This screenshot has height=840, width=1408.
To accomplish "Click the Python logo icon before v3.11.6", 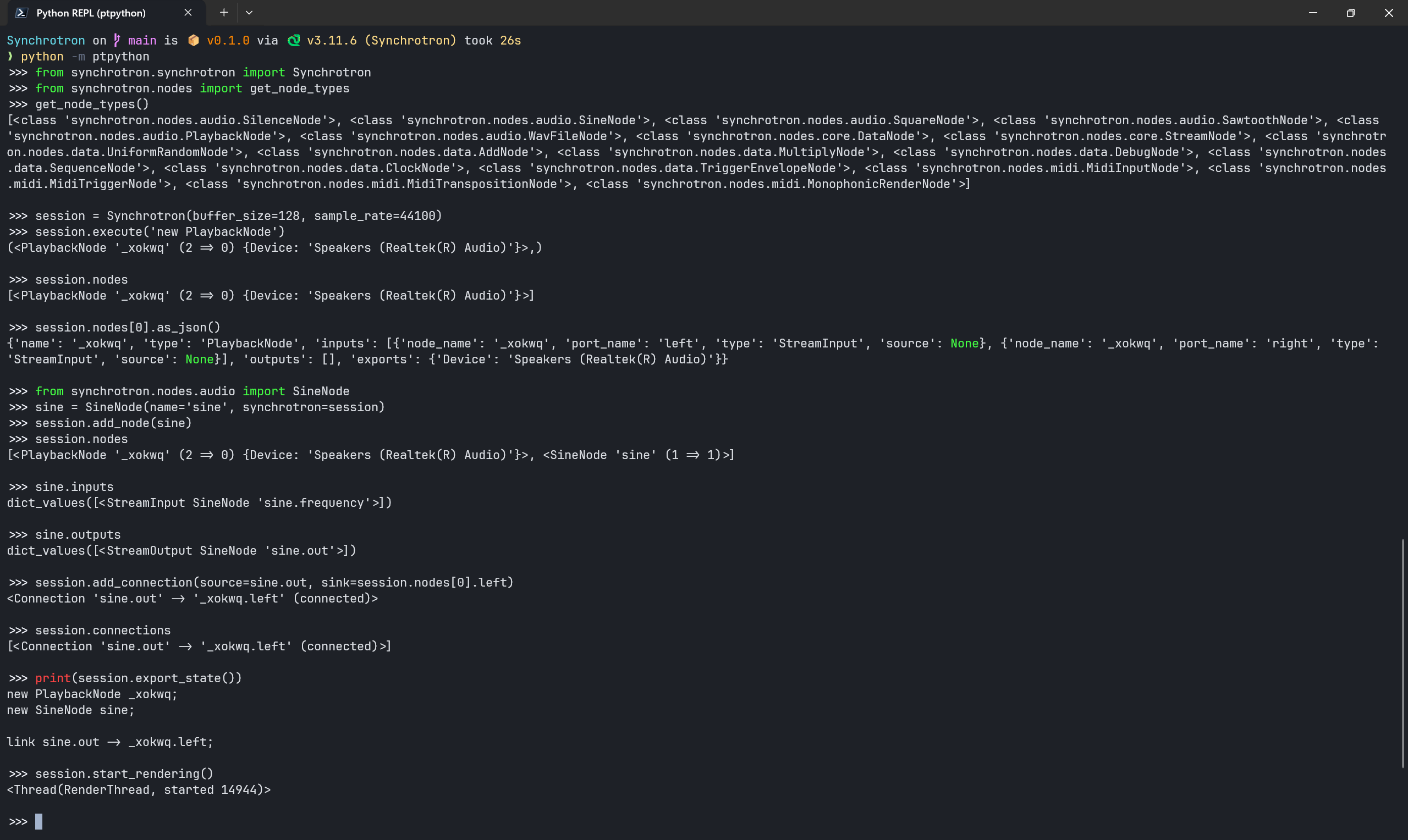I will 294,40.
